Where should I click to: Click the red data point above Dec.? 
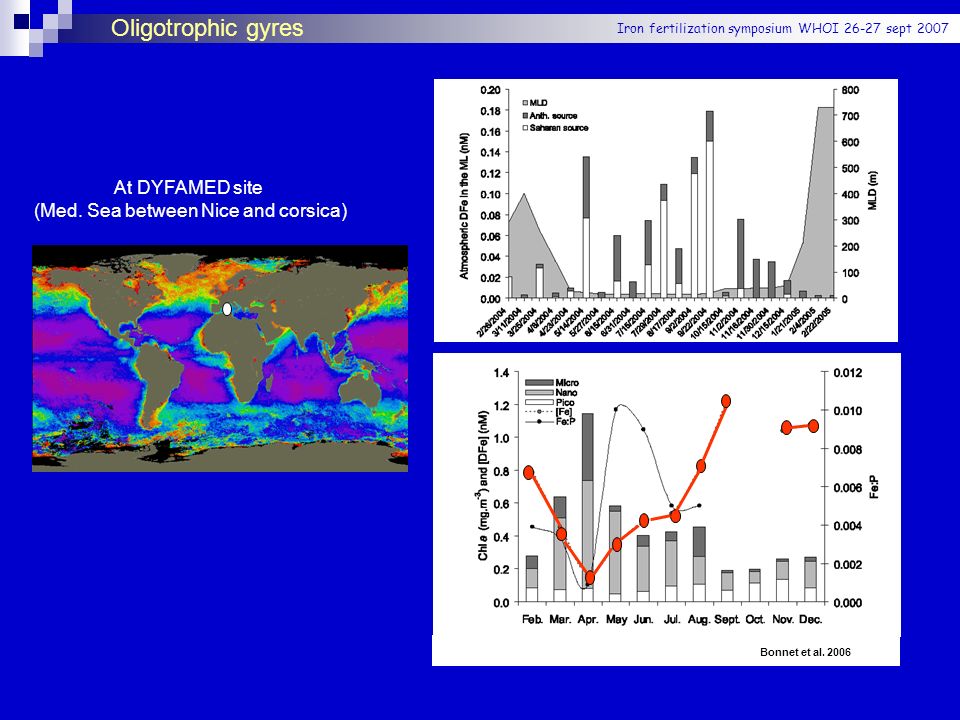[814, 426]
